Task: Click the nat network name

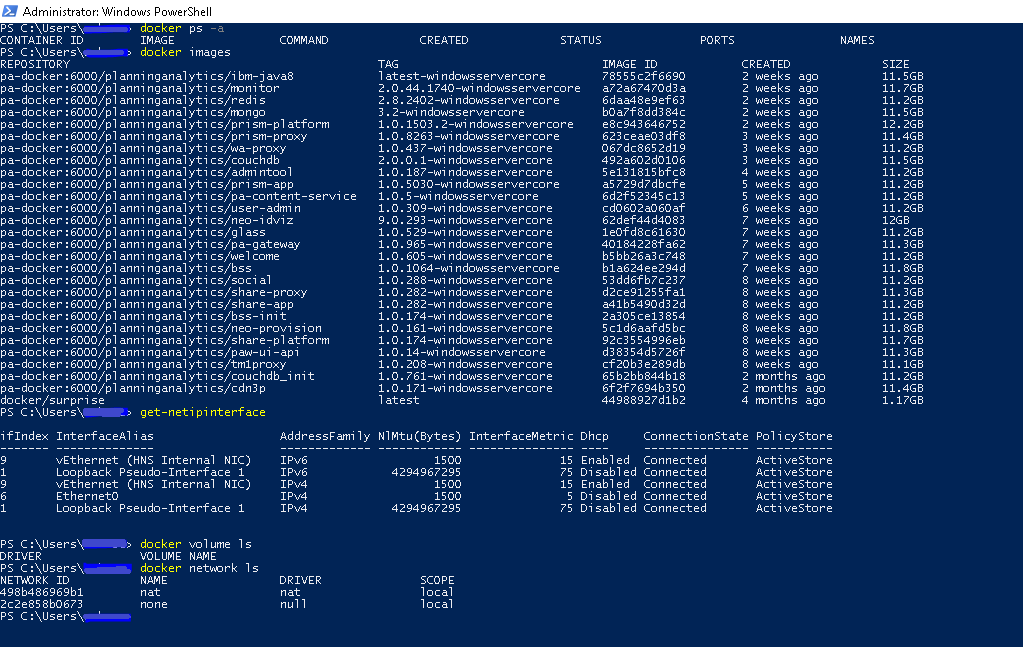Action: tap(154, 591)
